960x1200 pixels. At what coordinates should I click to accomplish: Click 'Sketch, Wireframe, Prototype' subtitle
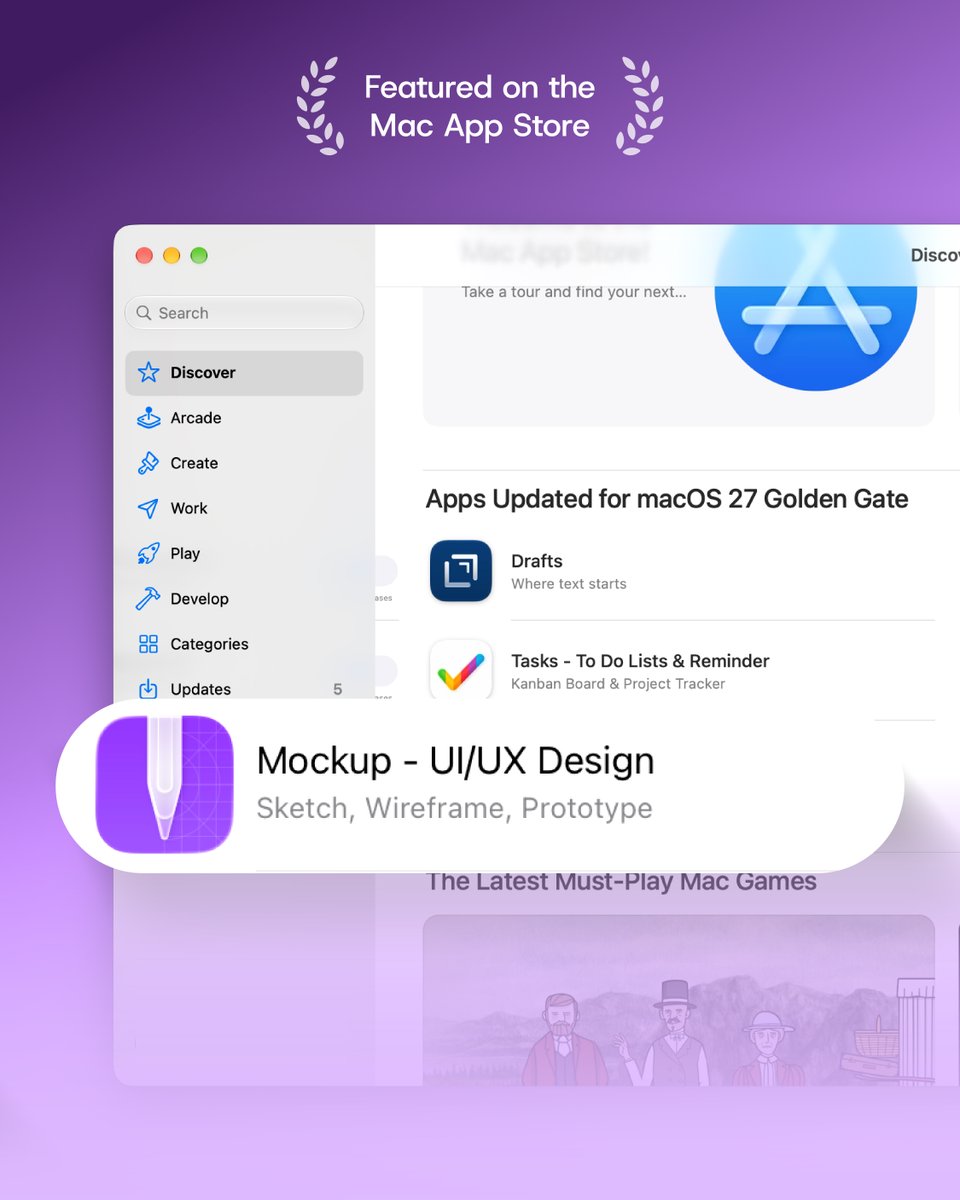454,808
